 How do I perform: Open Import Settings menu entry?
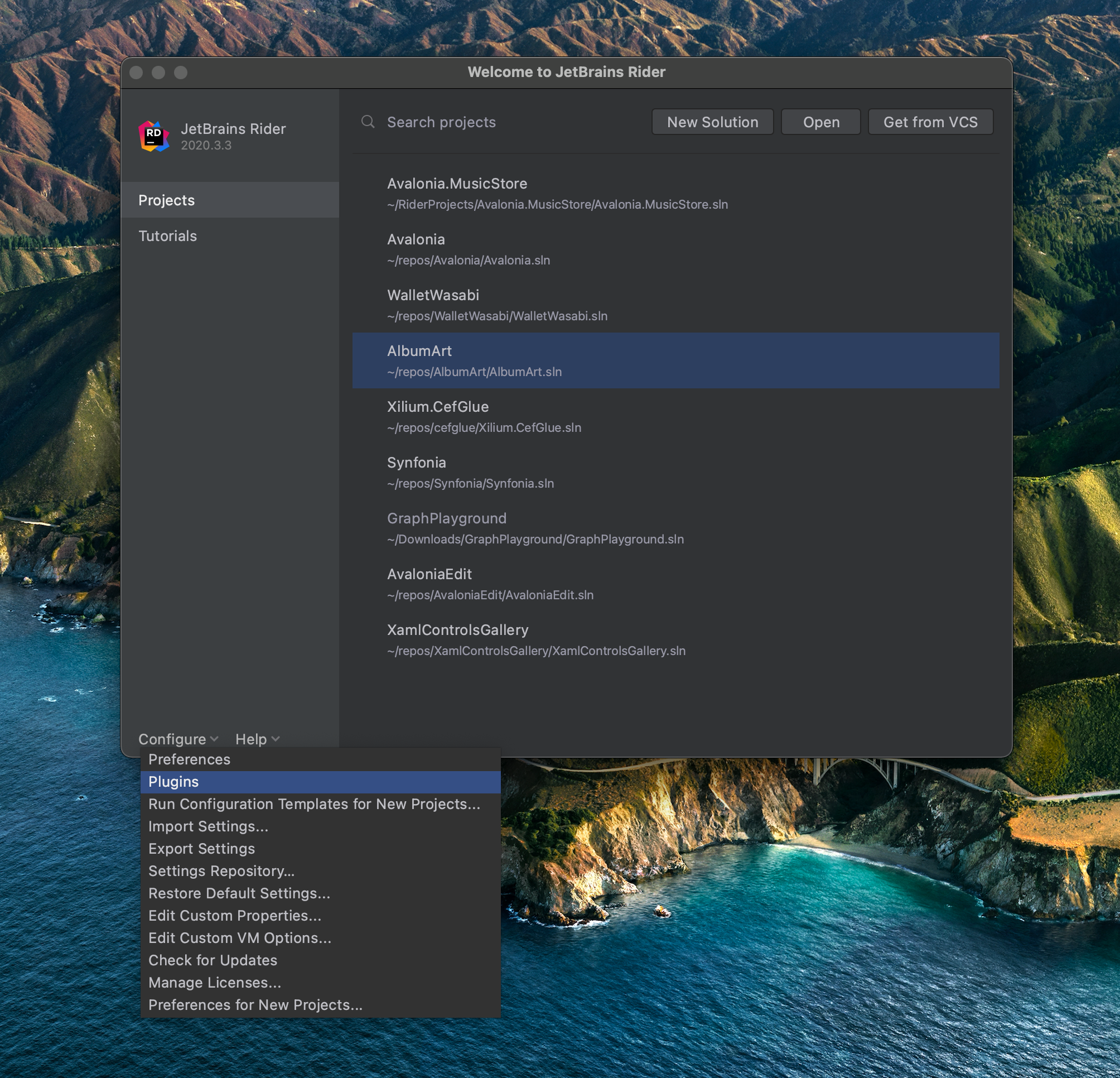pyautogui.click(x=208, y=826)
